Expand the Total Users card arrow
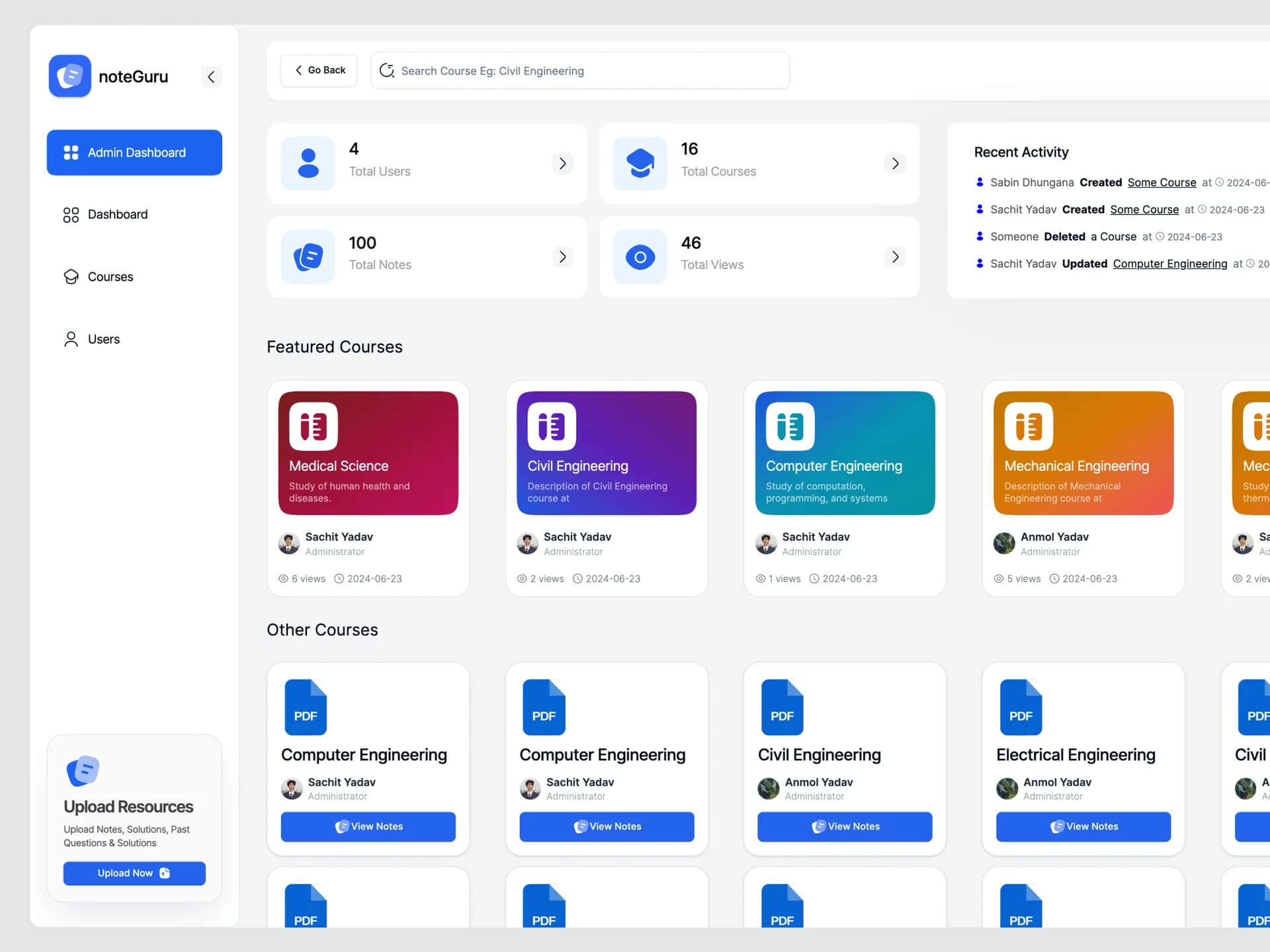 [x=562, y=163]
